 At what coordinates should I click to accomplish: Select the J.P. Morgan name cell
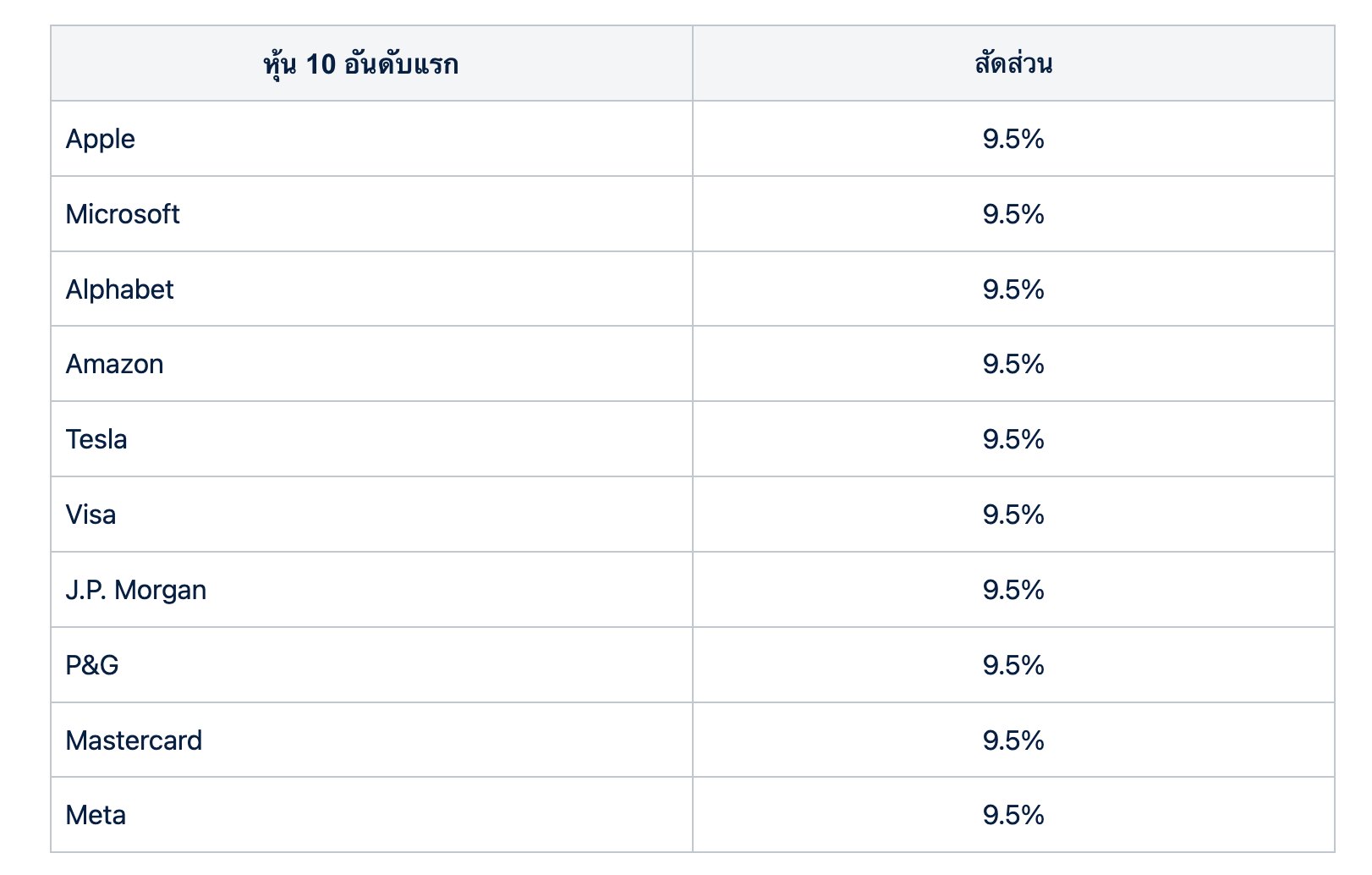[136, 590]
